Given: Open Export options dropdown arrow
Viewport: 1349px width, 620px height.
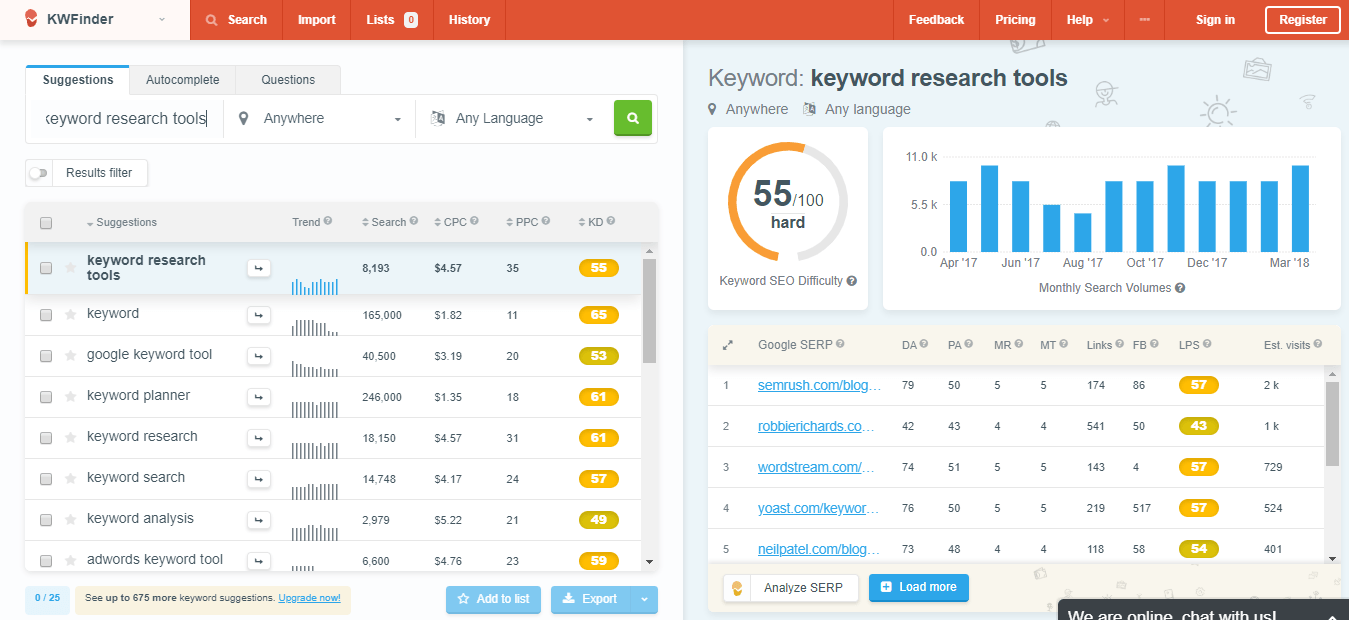Looking at the screenshot, I should click(x=644, y=599).
